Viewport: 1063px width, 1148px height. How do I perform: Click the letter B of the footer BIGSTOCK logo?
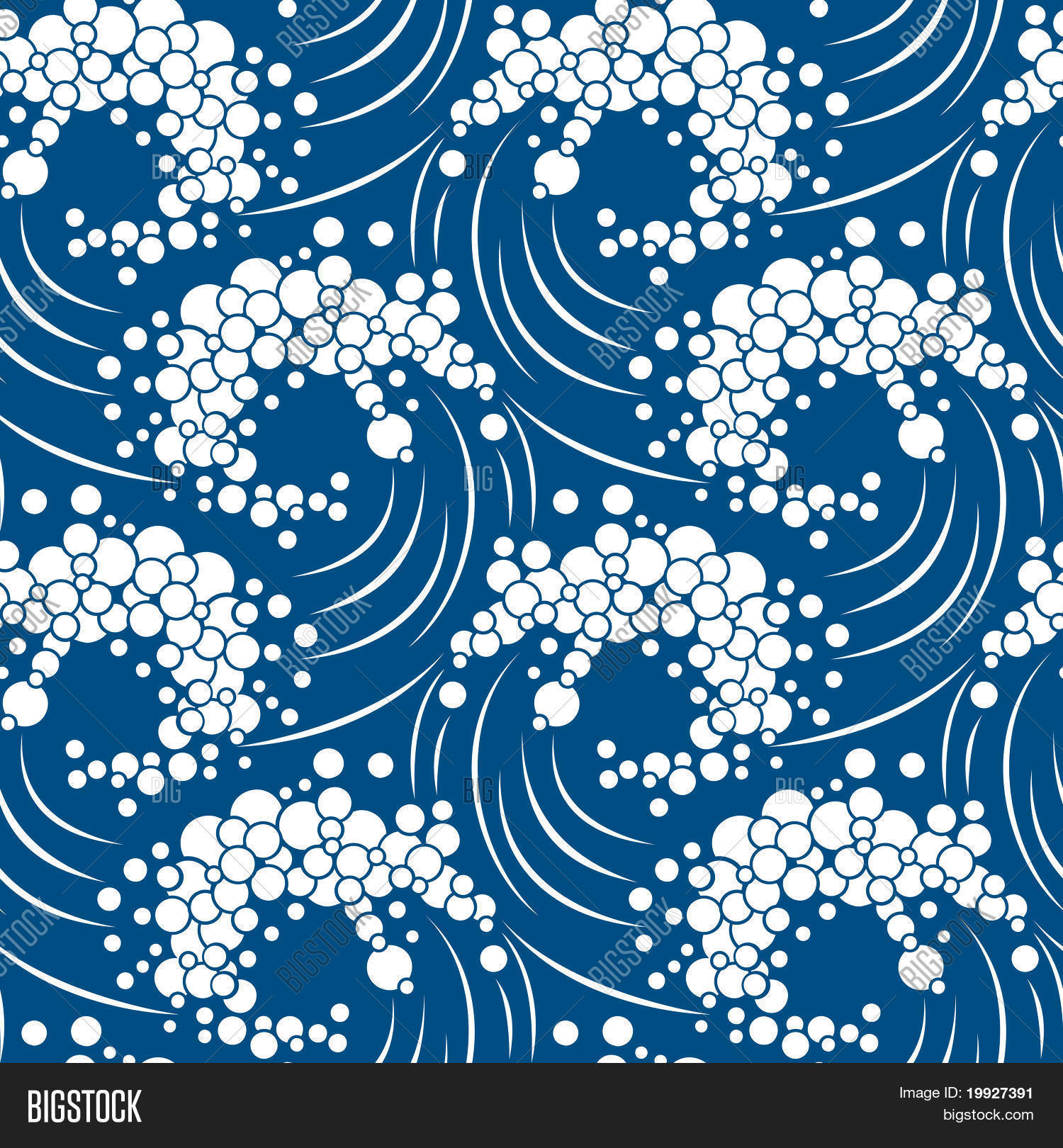coord(34,1106)
